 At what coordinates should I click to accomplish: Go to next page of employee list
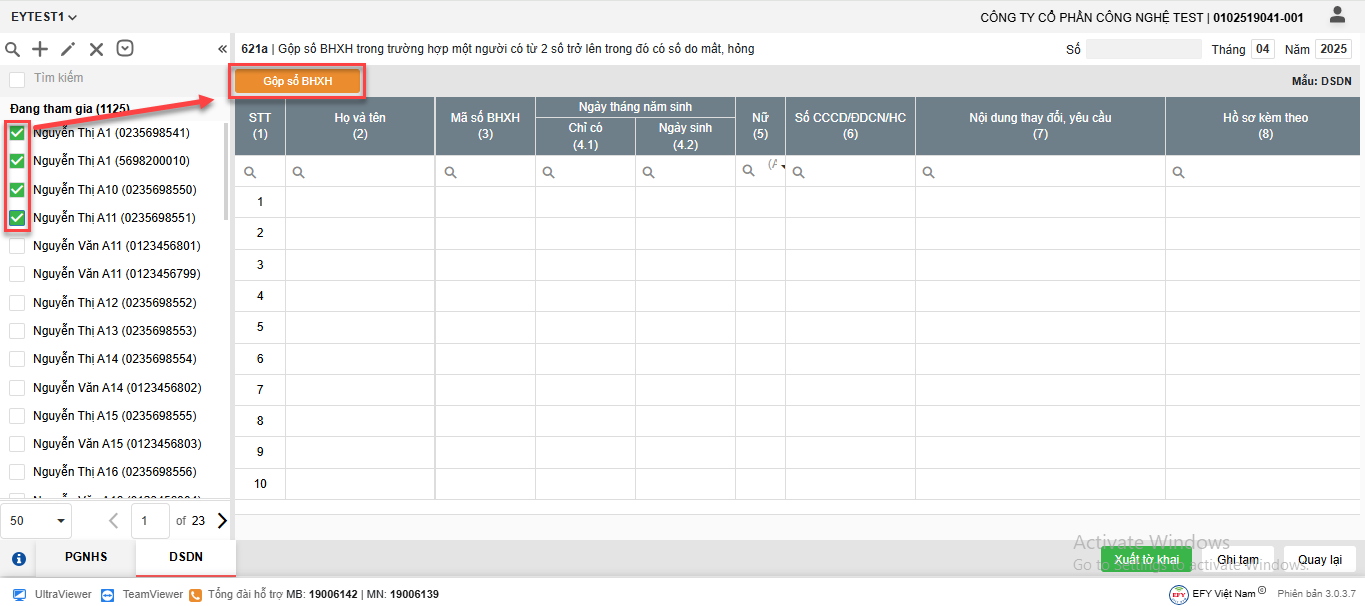[x=221, y=521]
